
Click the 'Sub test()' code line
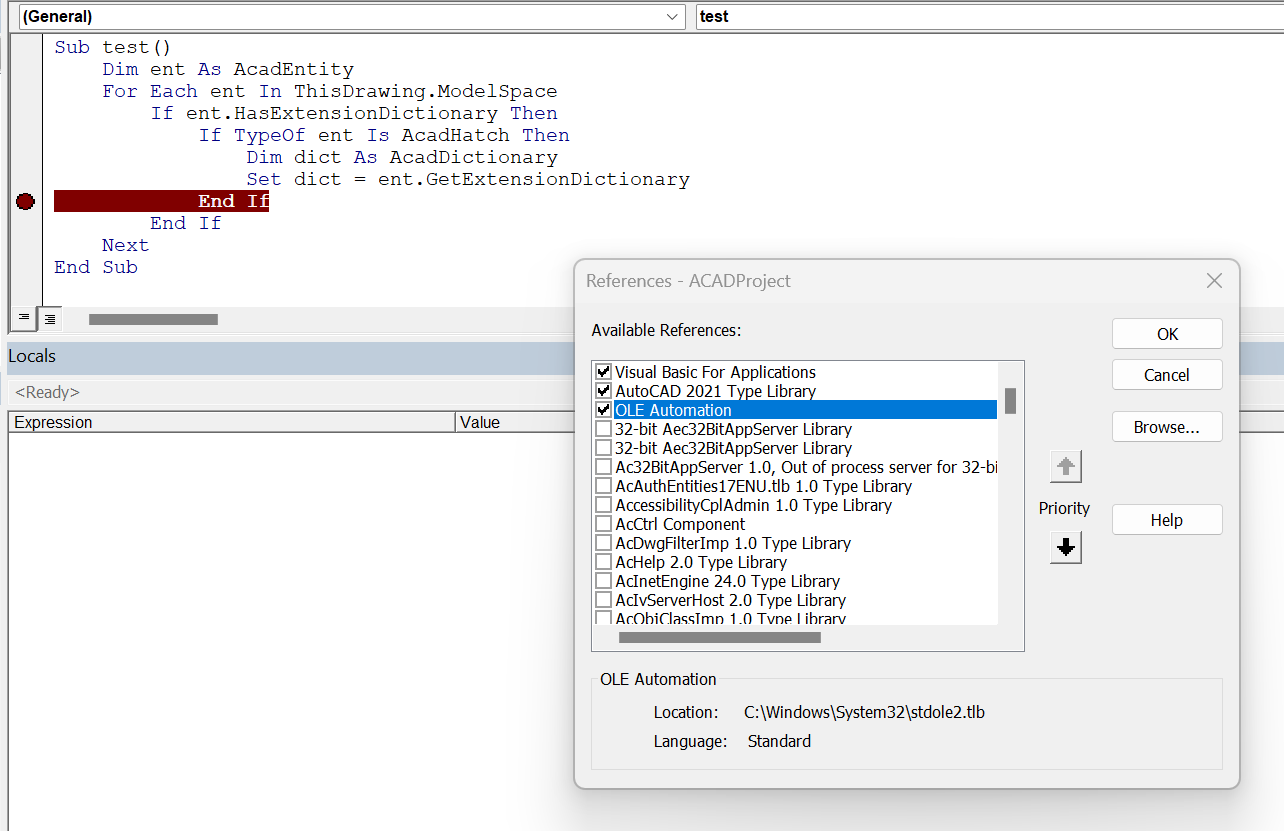pos(113,47)
